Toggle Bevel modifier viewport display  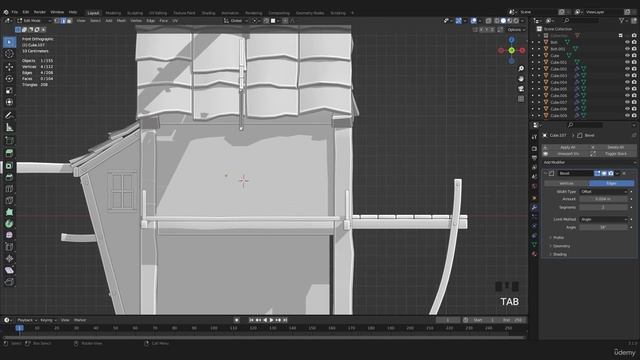tap(604, 173)
